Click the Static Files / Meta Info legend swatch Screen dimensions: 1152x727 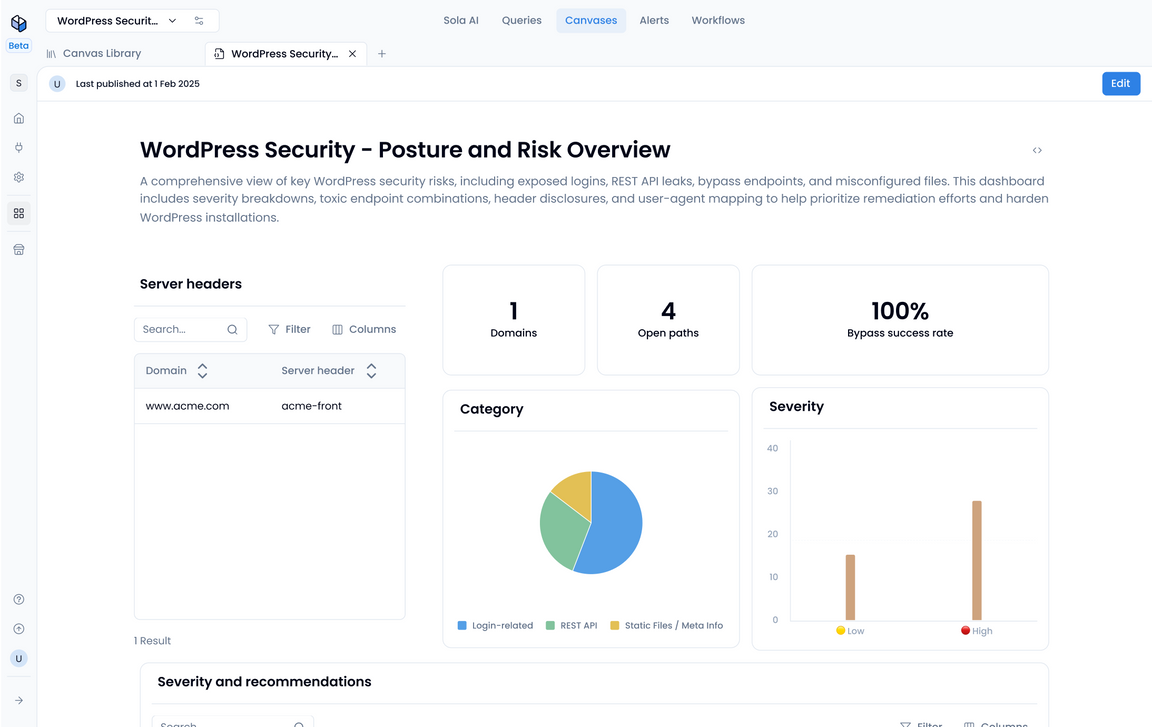tap(615, 626)
